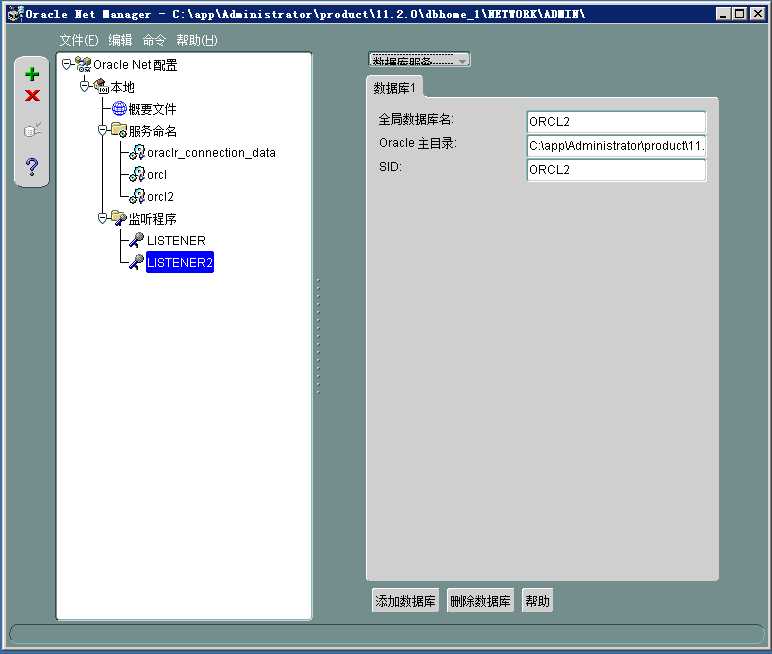Image resolution: width=772 pixels, height=654 pixels.
Task: Select 监听程序 tree item
Action: click(x=152, y=219)
